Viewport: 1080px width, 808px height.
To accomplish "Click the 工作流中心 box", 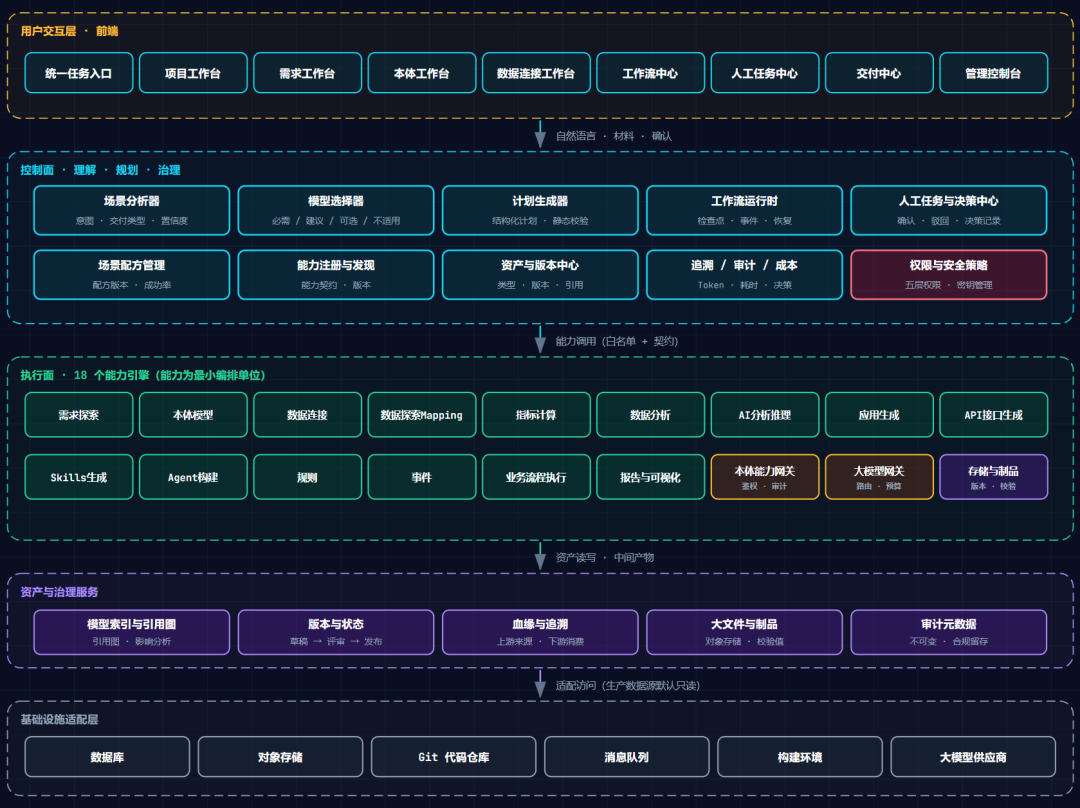I will [650, 73].
